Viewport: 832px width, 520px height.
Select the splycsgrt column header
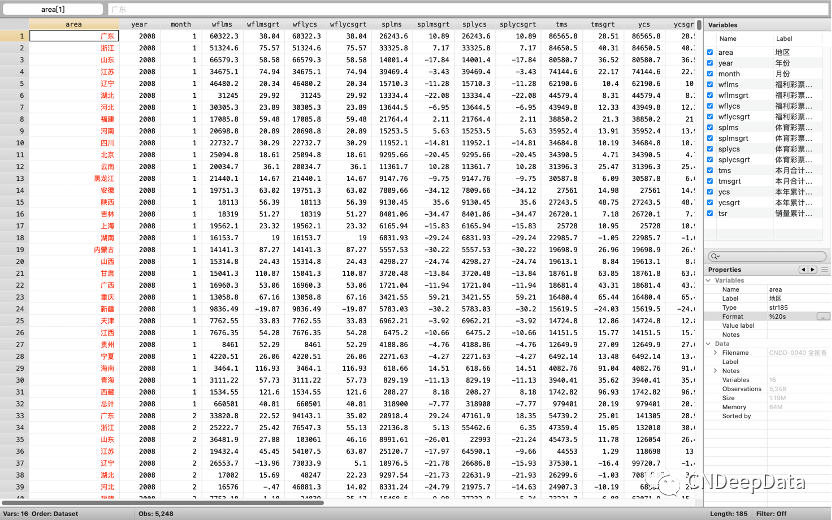[x=517, y=24]
